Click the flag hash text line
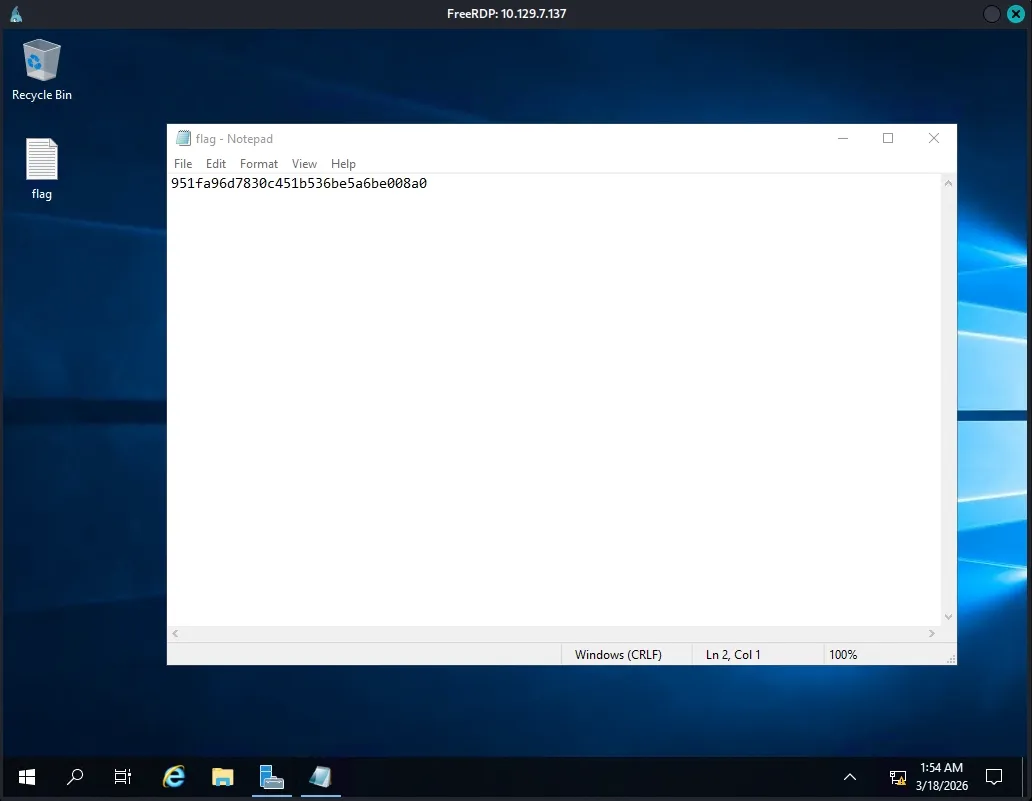This screenshot has width=1032, height=801. [x=299, y=184]
